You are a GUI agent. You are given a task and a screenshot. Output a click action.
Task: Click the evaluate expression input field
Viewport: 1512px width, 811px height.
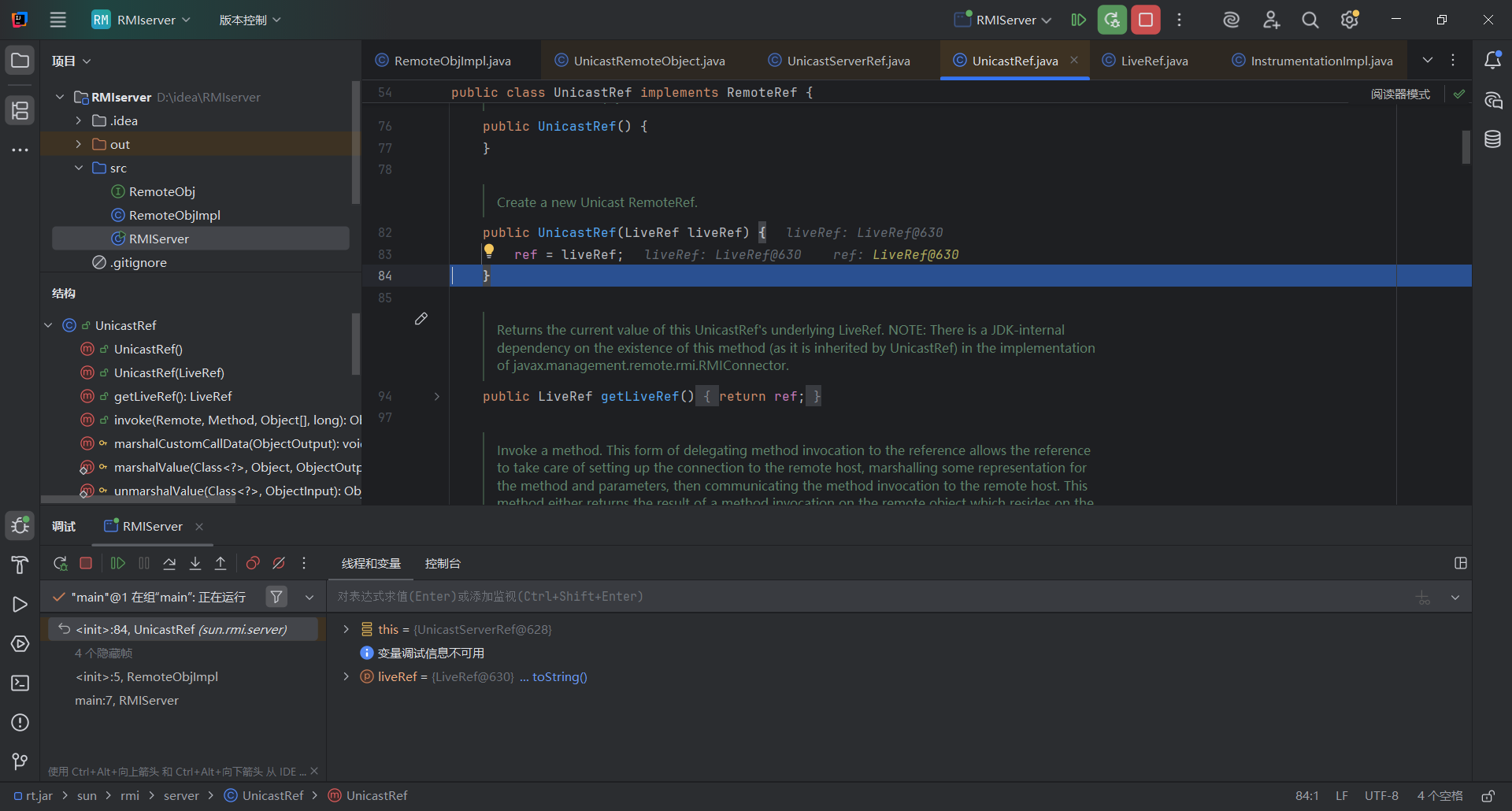pyautogui.click(x=866, y=597)
